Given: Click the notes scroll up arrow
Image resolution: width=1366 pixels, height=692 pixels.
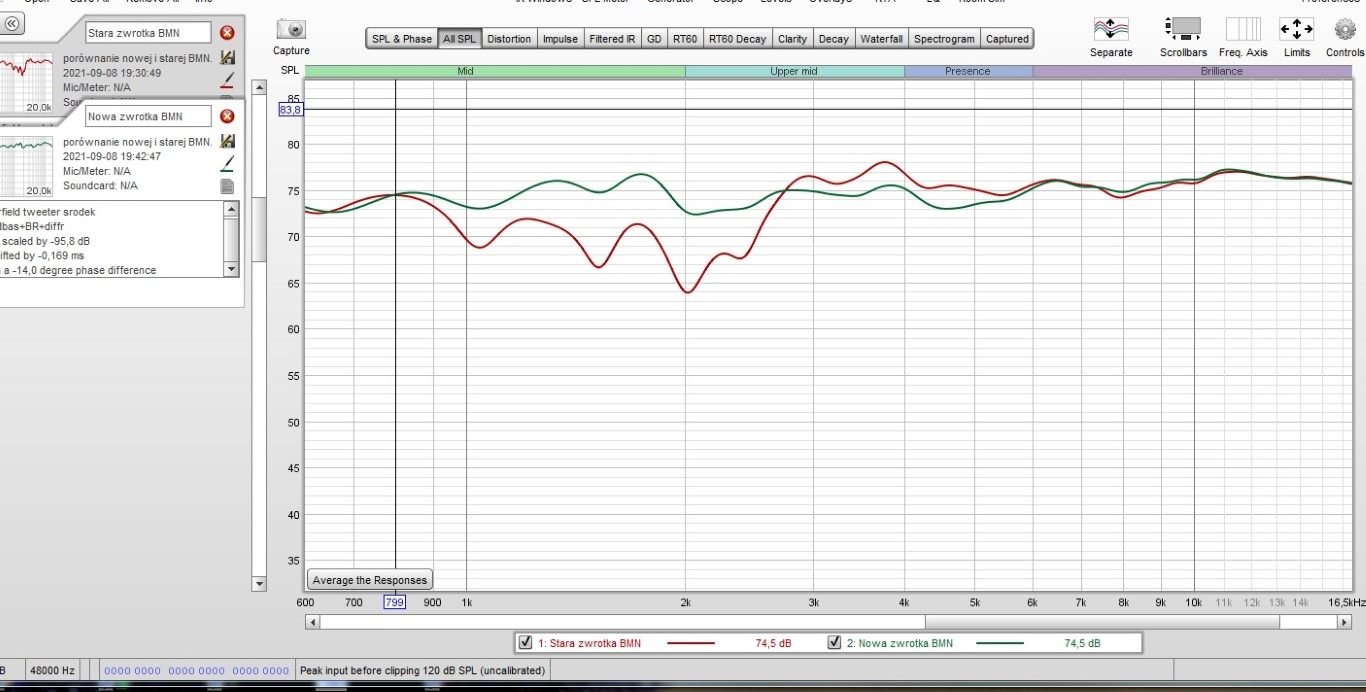Looking at the screenshot, I should tap(232, 210).
